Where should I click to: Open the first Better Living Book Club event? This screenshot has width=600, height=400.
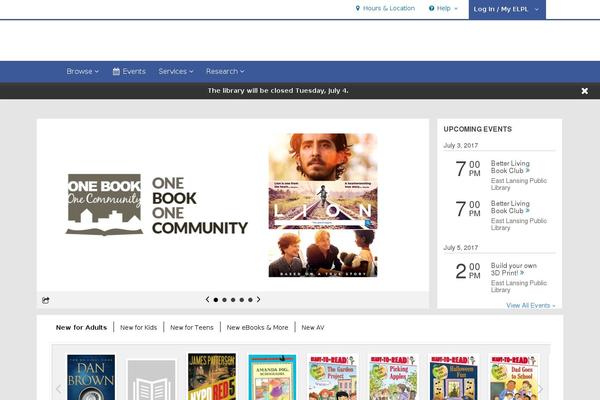[510, 167]
